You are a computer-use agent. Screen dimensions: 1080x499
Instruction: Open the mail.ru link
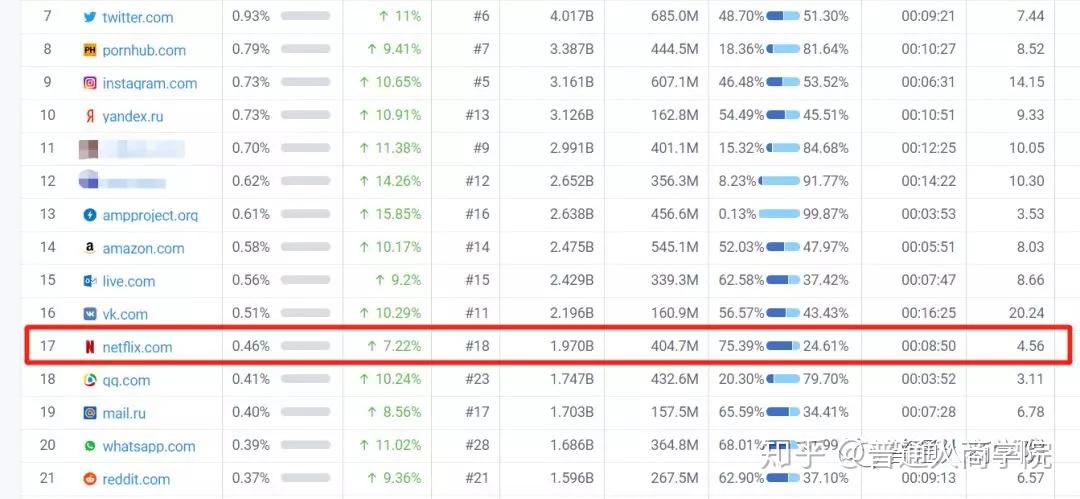pyautogui.click(x=124, y=414)
